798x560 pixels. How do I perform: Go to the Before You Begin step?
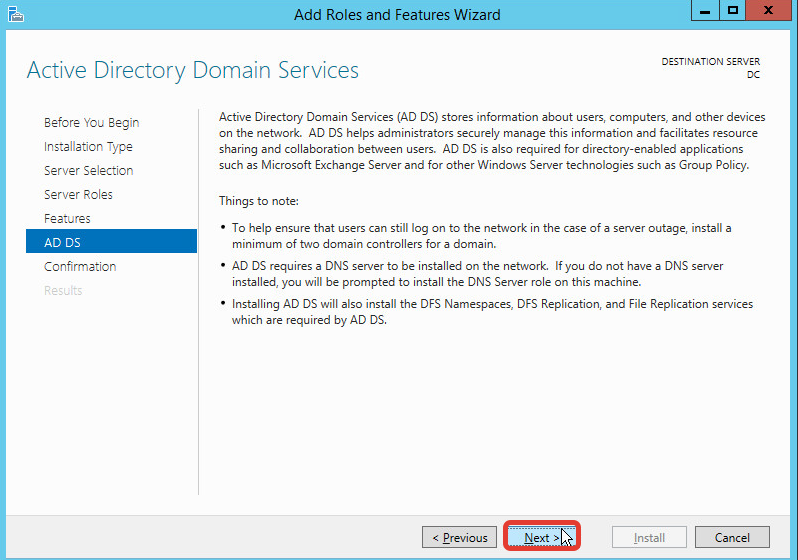coord(91,123)
